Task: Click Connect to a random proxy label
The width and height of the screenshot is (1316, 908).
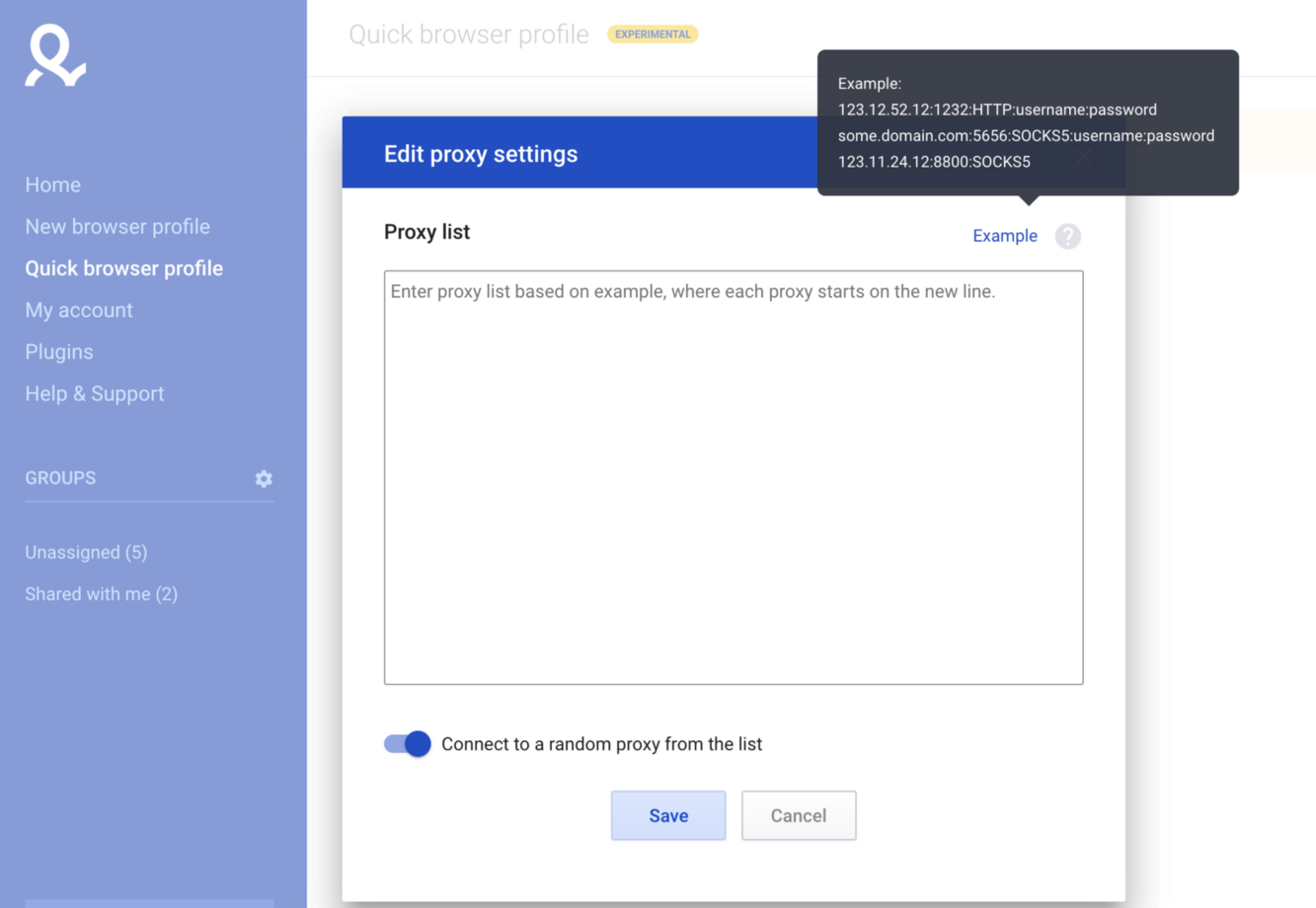Action: click(601, 744)
